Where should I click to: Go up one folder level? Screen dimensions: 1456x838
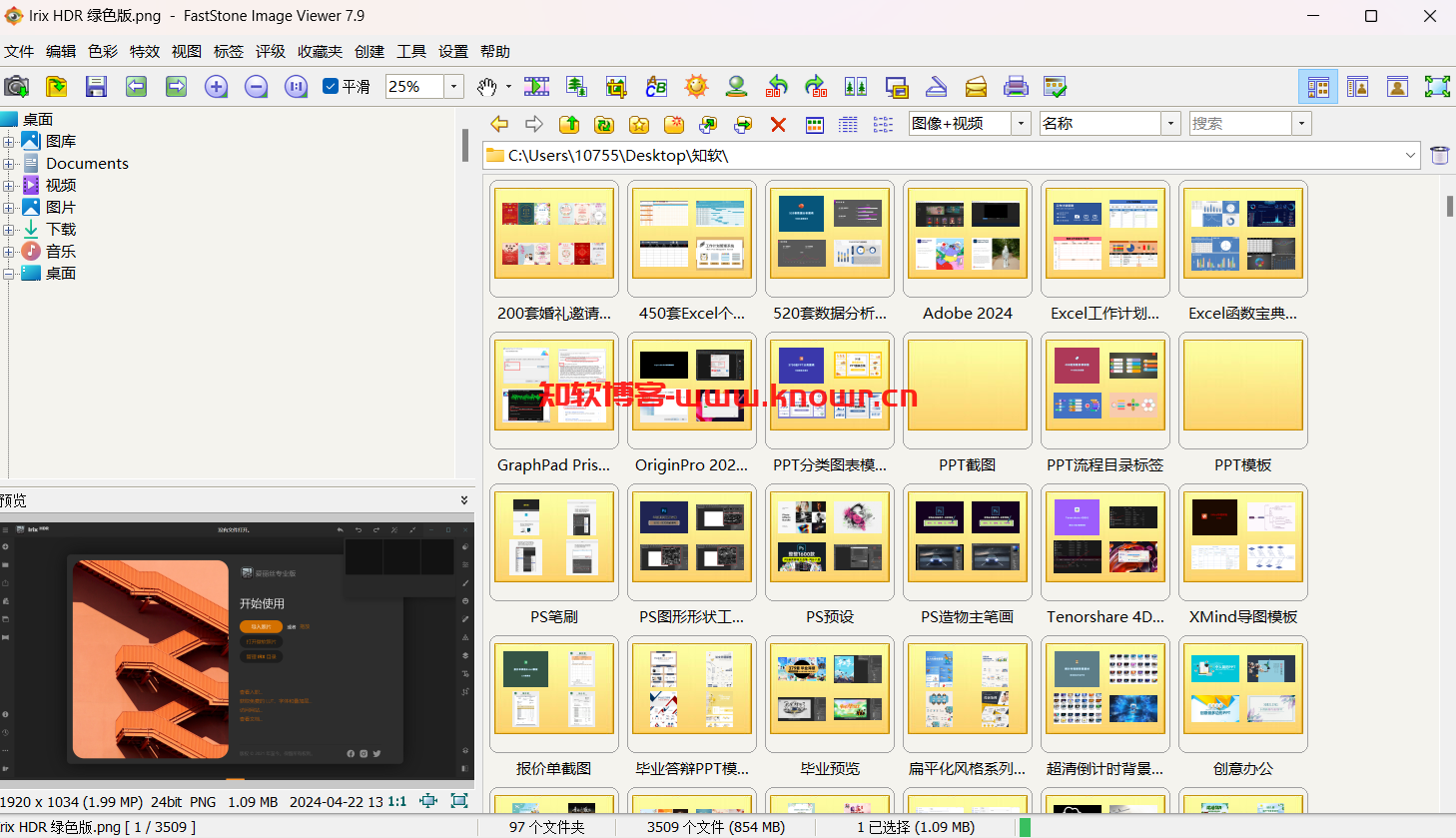coord(569,124)
